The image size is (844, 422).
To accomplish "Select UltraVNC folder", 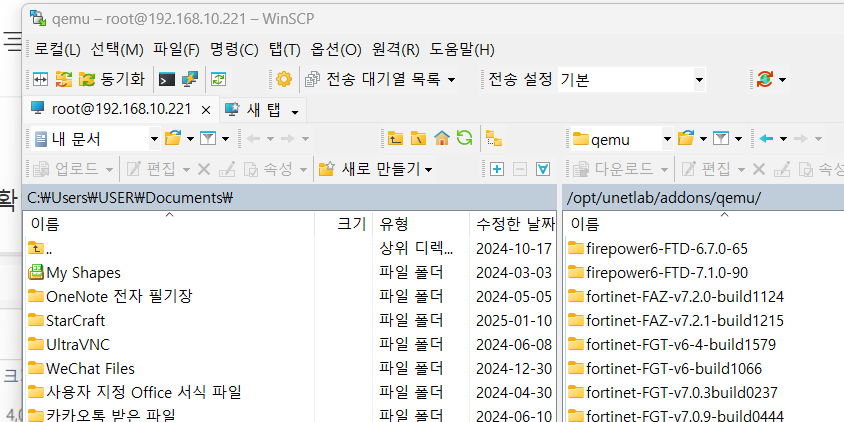I will click(x=290, y=344).
